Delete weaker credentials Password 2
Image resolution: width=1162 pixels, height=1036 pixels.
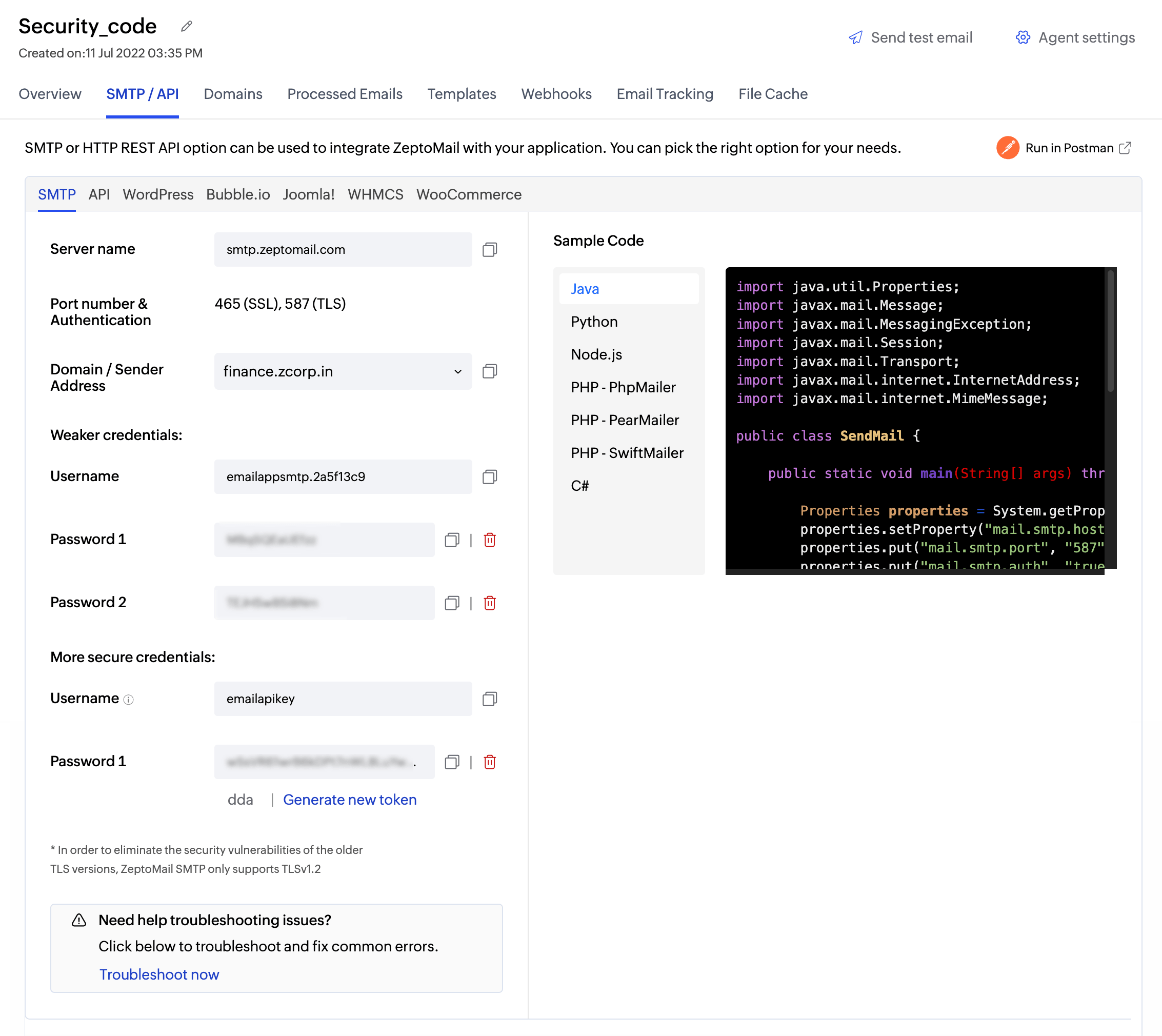point(489,603)
